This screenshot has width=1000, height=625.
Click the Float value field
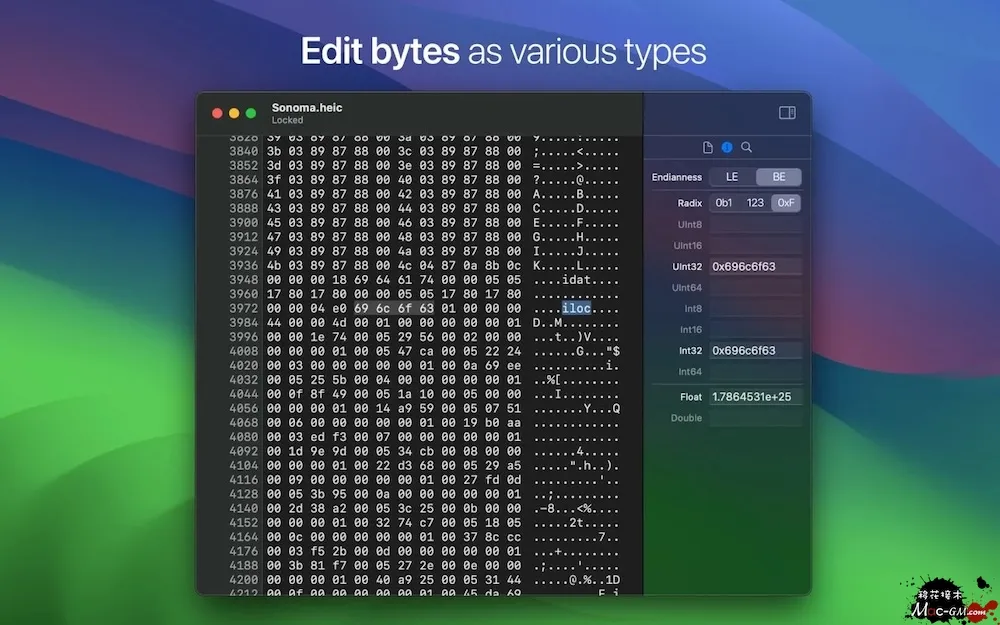coord(756,397)
